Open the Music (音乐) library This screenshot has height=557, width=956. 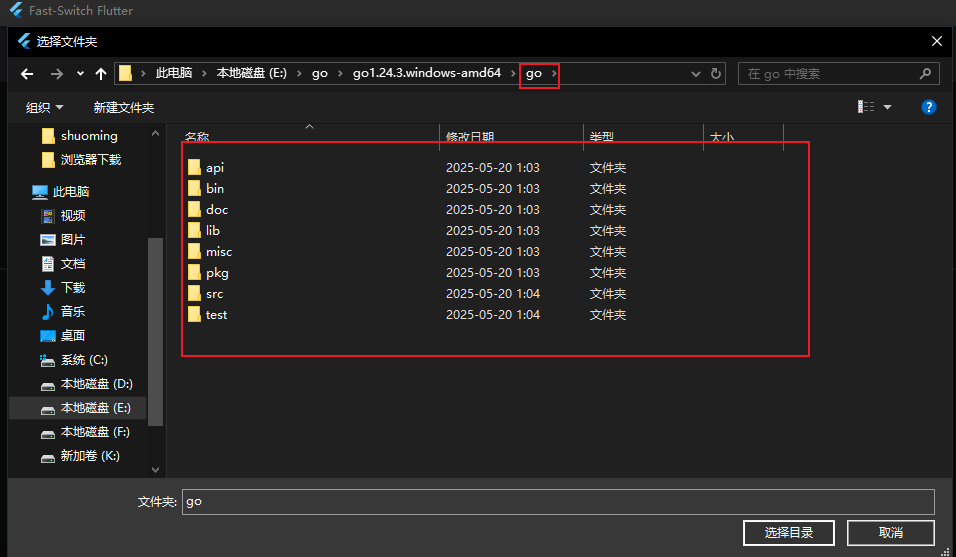pos(73,312)
